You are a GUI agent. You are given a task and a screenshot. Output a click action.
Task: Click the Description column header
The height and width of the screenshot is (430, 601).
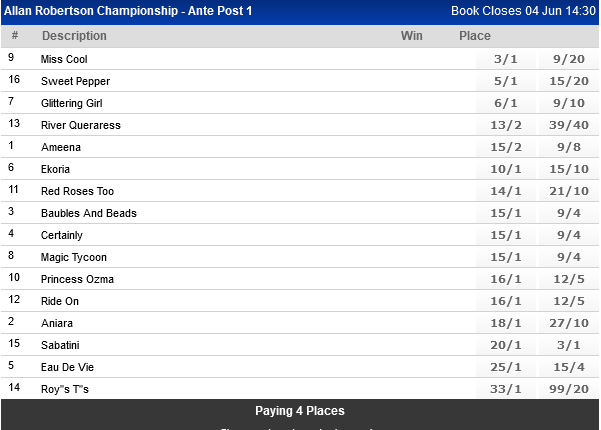[74, 36]
